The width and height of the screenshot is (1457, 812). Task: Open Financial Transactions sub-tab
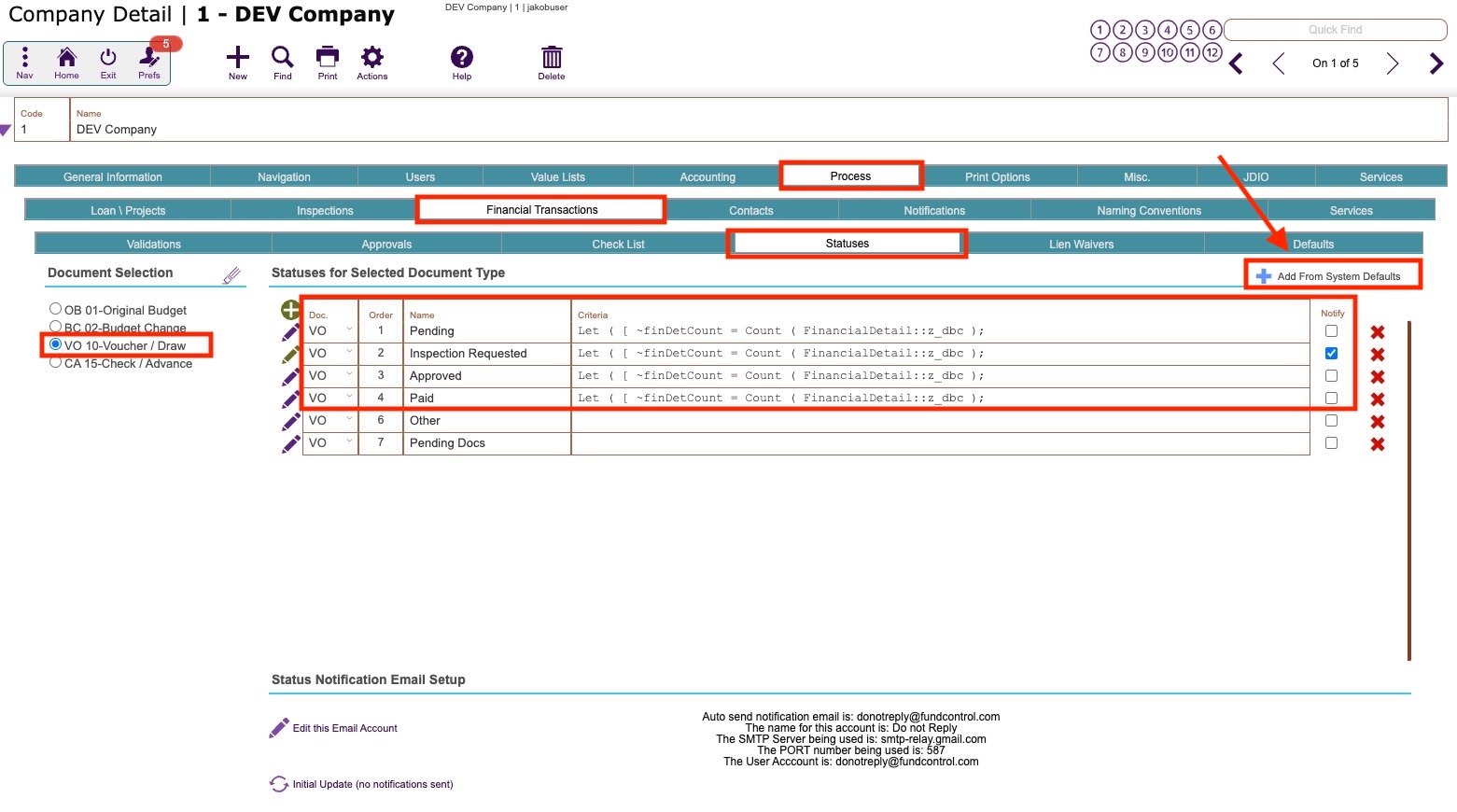coord(541,209)
